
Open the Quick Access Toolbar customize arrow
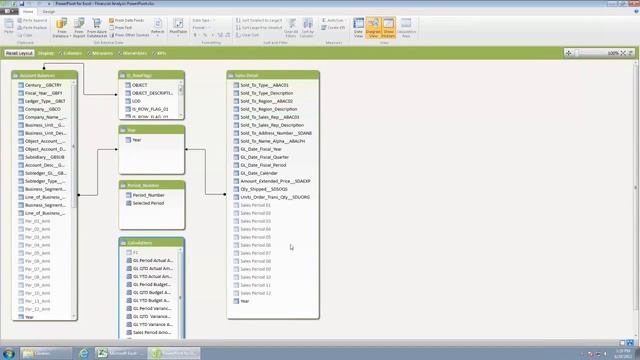(x=49, y=4)
